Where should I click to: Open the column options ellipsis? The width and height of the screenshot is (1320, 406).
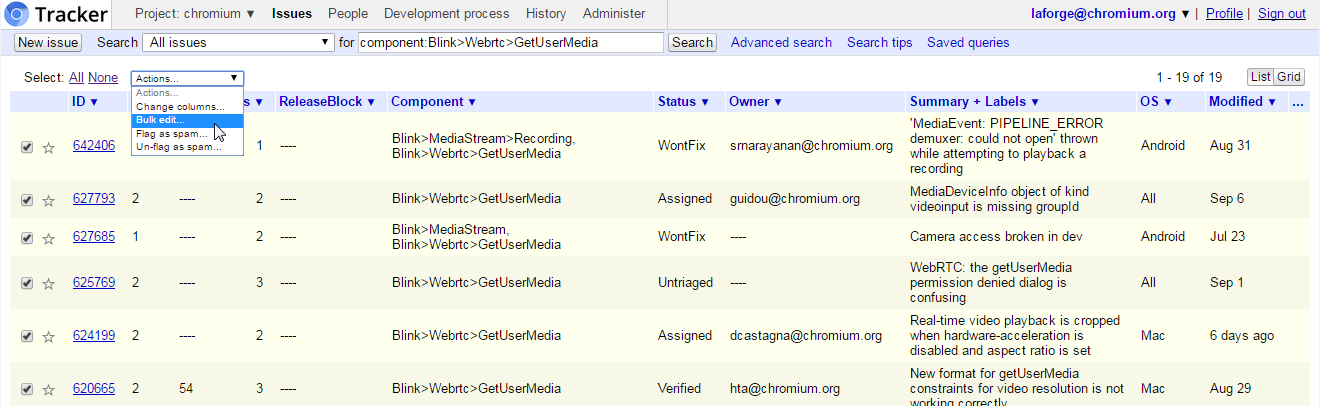point(1298,102)
